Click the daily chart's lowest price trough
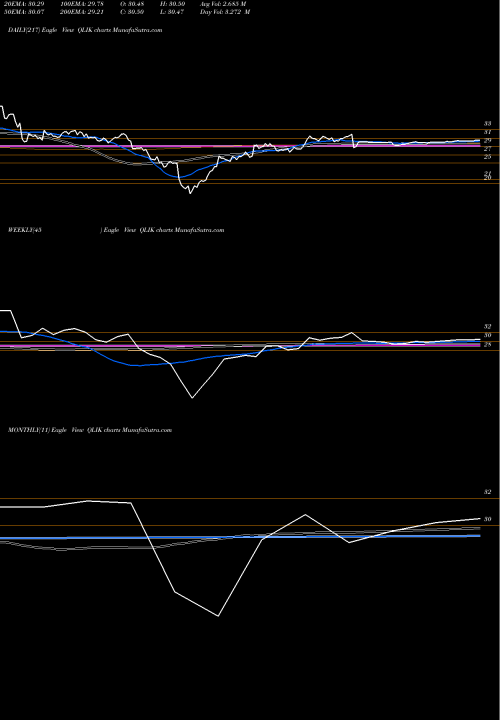Screen dimensions: 500x720 coord(190,193)
